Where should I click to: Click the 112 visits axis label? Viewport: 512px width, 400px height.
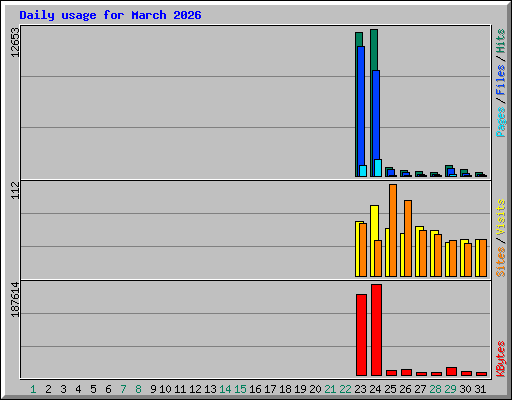pyautogui.click(x=15, y=191)
